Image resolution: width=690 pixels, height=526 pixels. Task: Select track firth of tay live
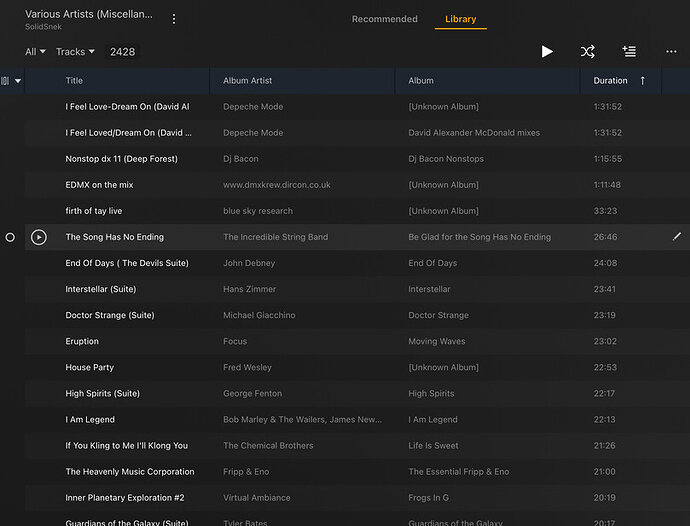point(94,211)
